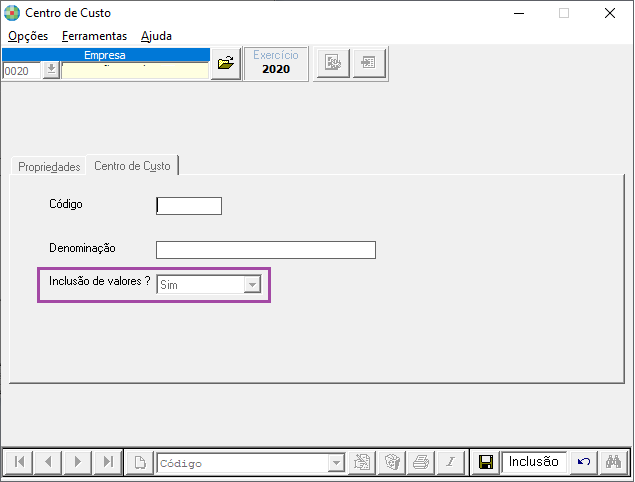The width and height of the screenshot is (635, 482).
Task: Minimize the Centro de Custo window
Action: tap(519, 13)
